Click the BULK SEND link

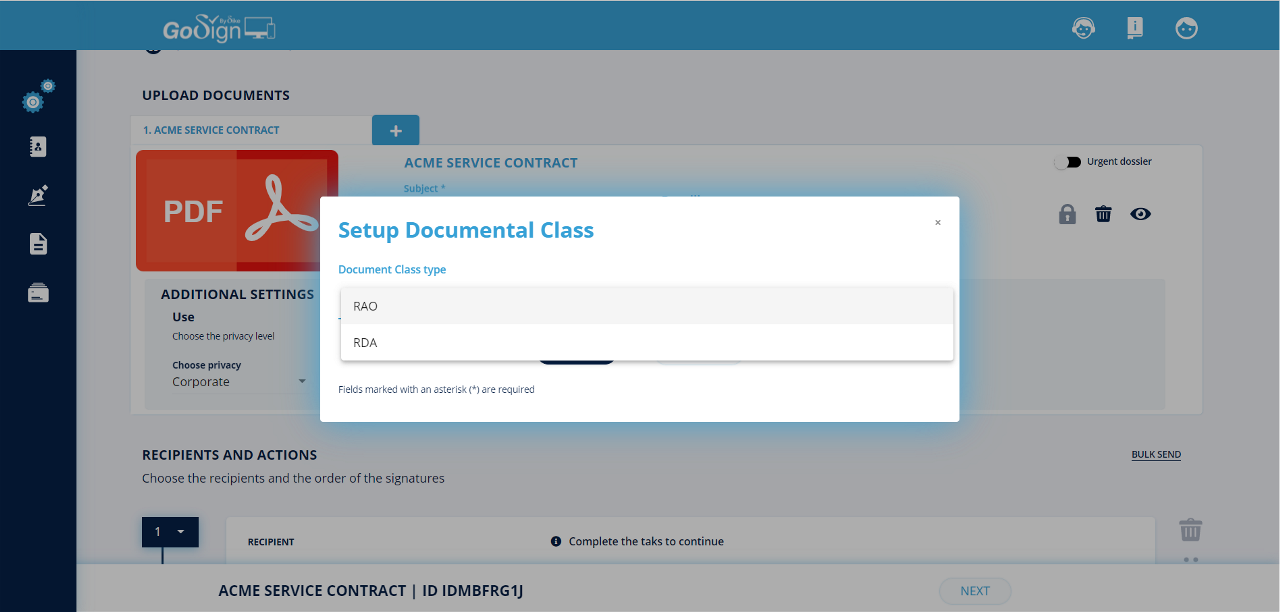(1156, 455)
